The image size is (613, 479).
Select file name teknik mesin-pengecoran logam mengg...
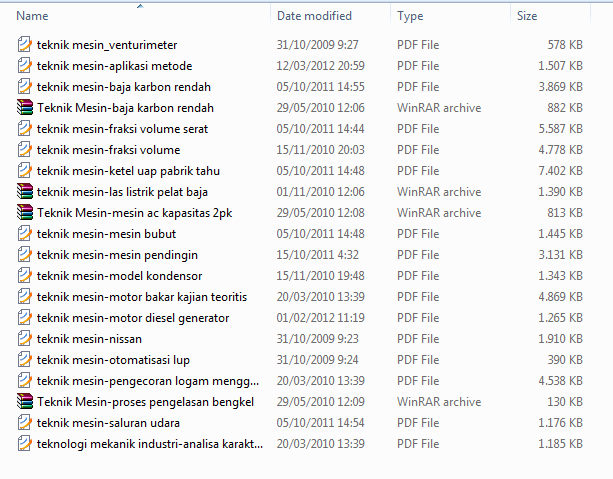click(148, 381)
